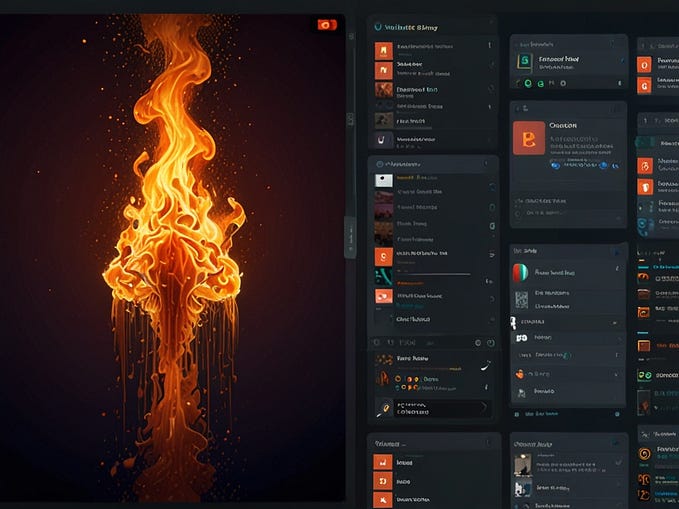Collapse the side panel with the vertical handle tab
Screen dimensions: 679x509
tap(350, 237)
